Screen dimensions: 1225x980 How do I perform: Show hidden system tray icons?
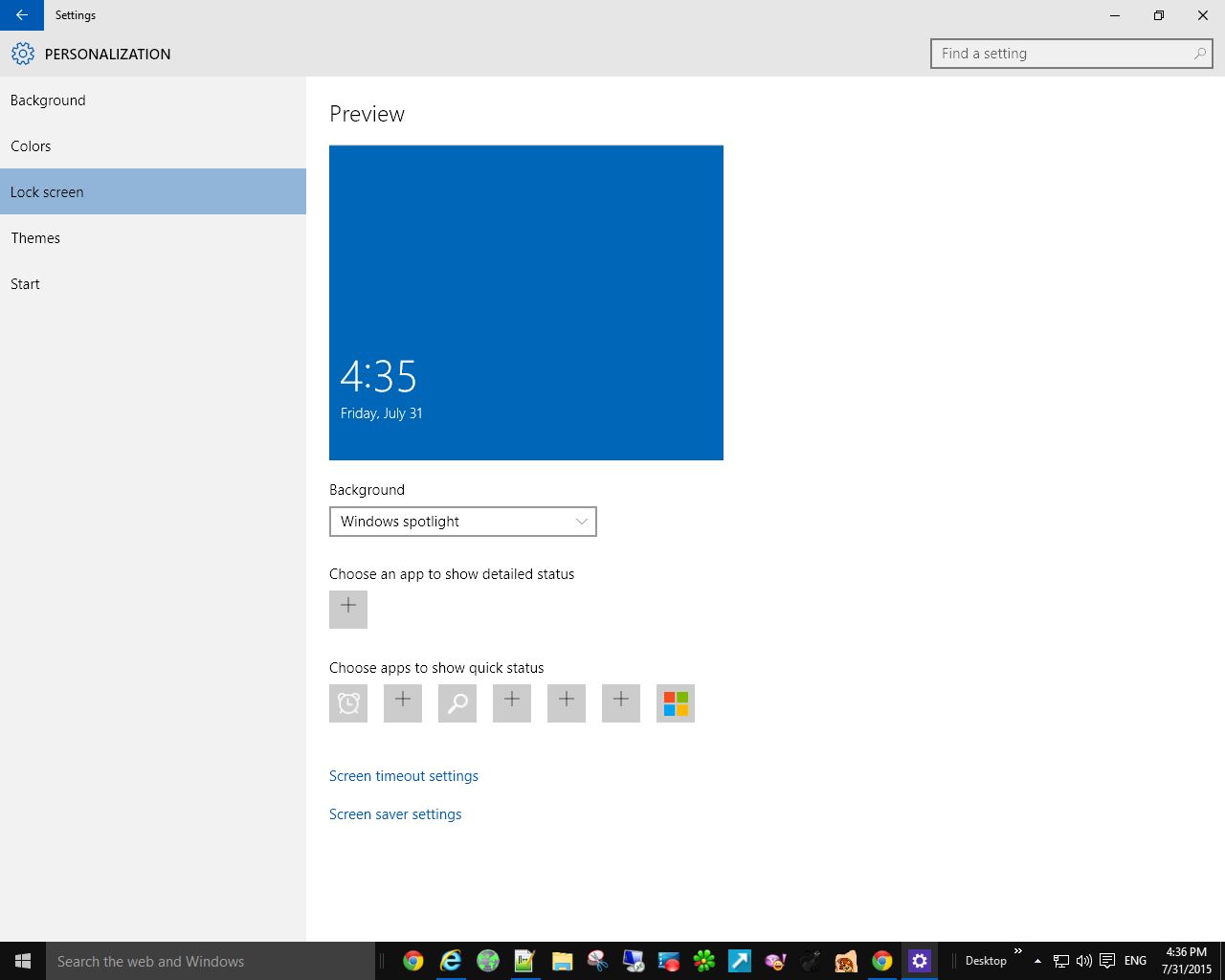click(x=1037, y=961)
